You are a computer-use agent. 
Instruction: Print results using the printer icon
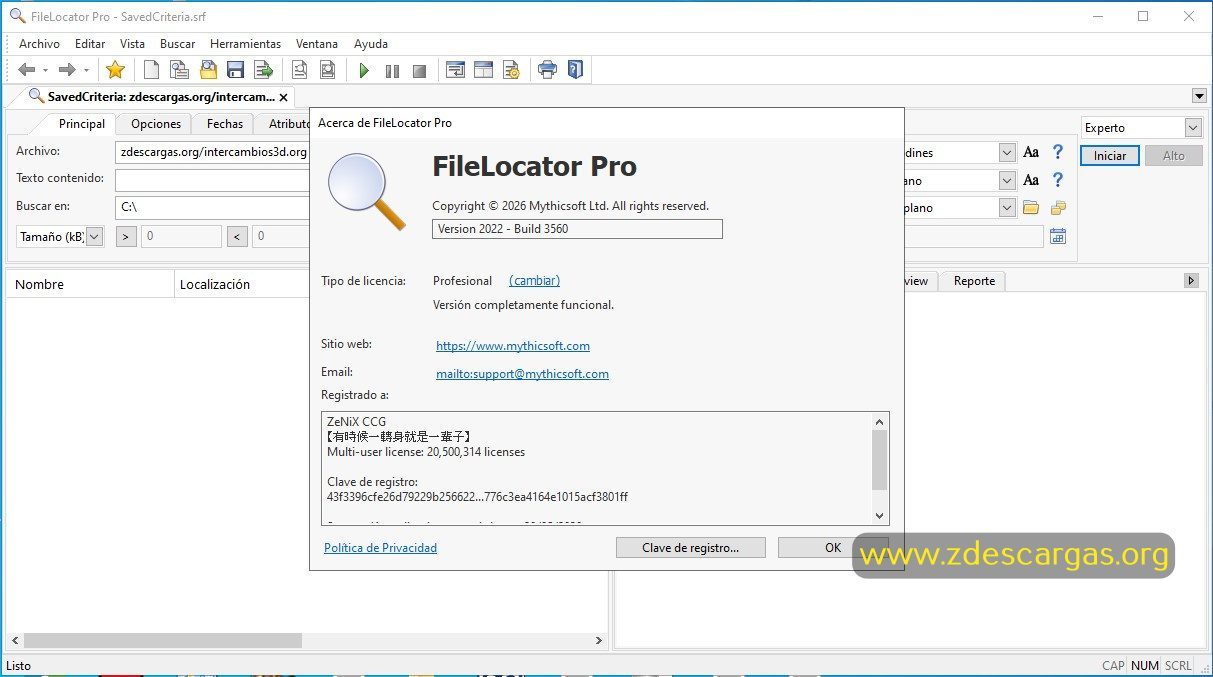(x=547, y=70)
